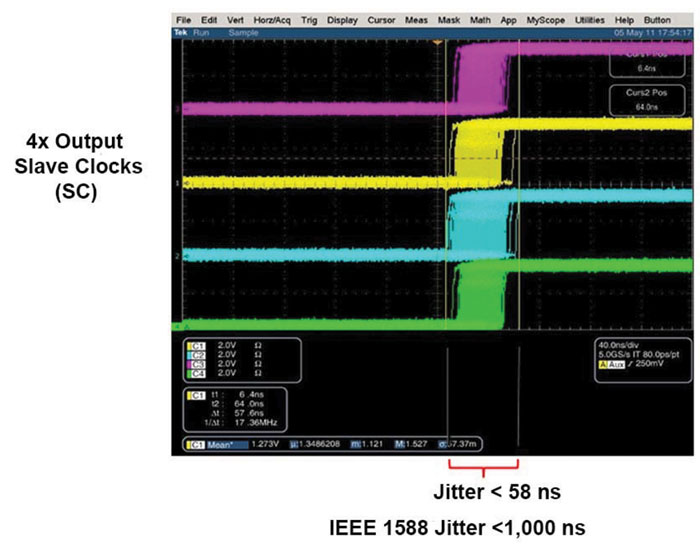Viewport: 700px width, 548px height.
Task: Click the C4 green channel badge
Action: 190,372
